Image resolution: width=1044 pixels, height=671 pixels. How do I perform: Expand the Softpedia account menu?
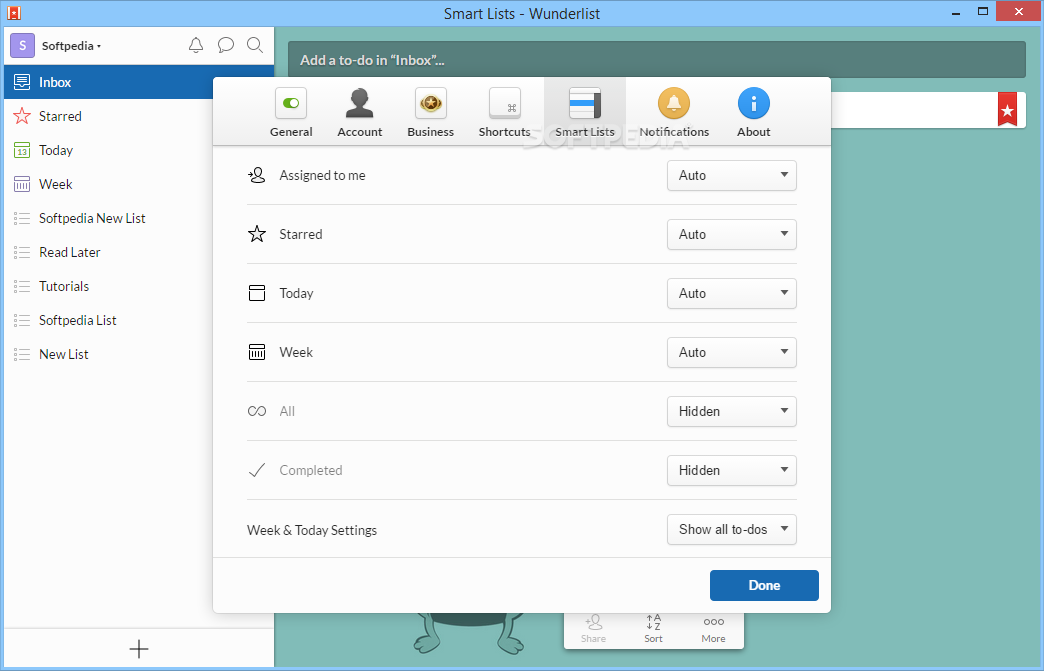point(71,46)
